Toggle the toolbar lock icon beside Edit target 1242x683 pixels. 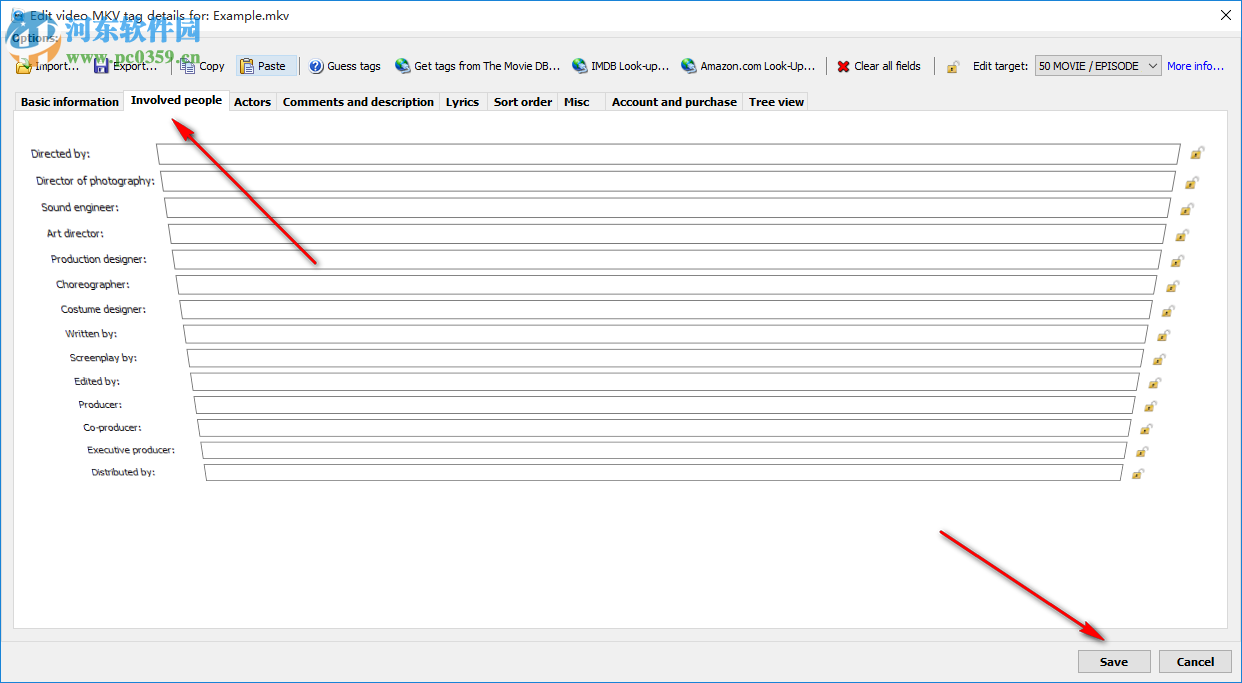[953, 67]
